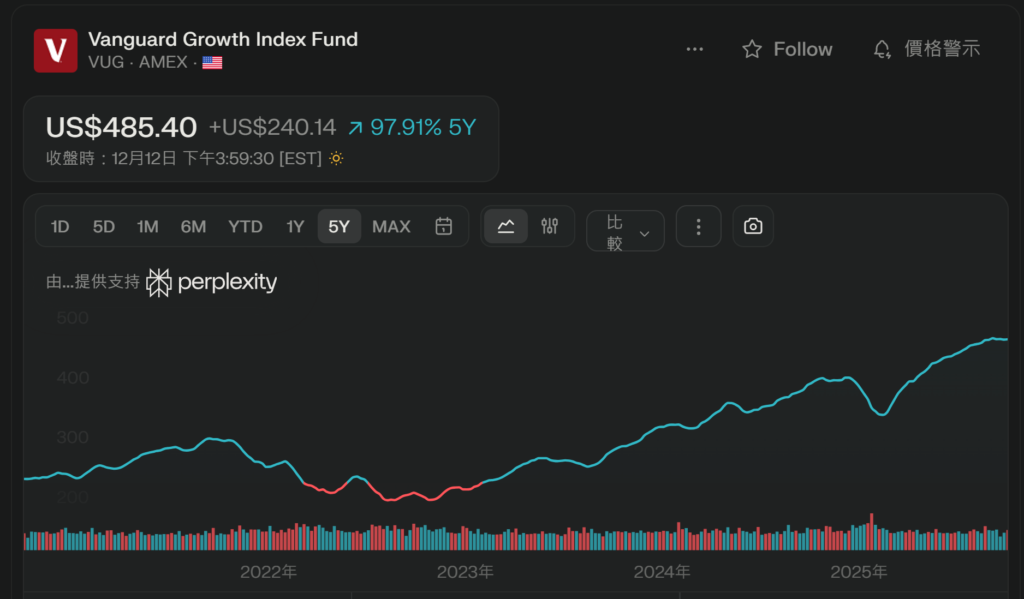This screenshot has width=1024, height=599.
Task: Select the 1D time range
Action: [60, 227]
